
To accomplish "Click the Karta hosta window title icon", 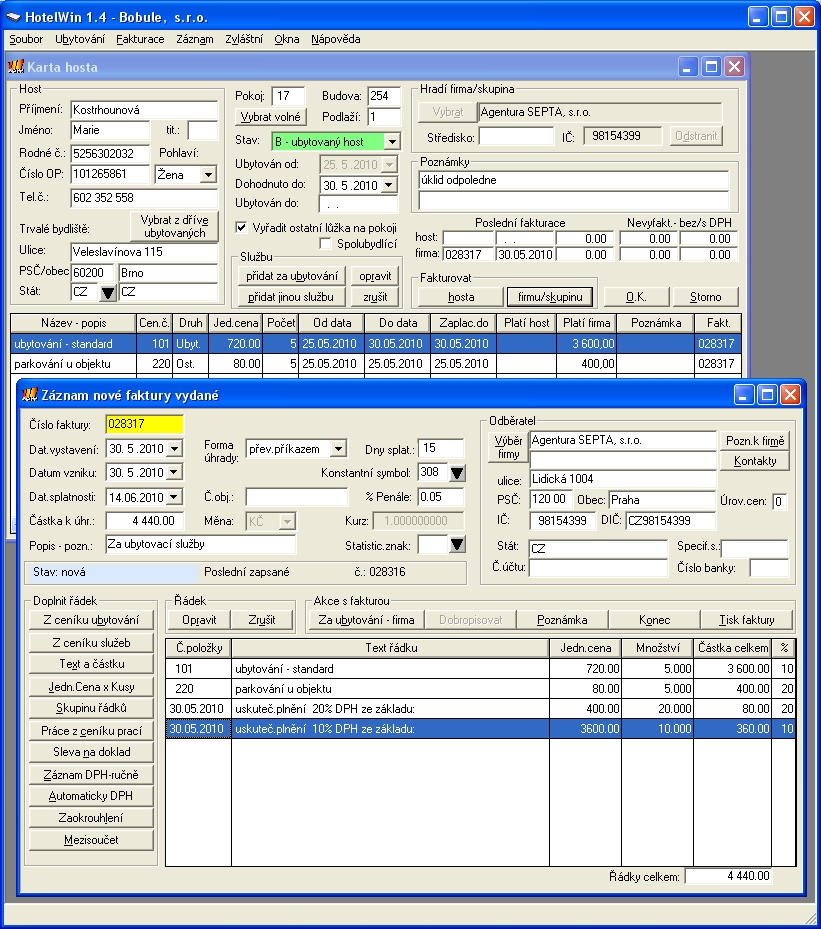I will [x=16, y=67].
